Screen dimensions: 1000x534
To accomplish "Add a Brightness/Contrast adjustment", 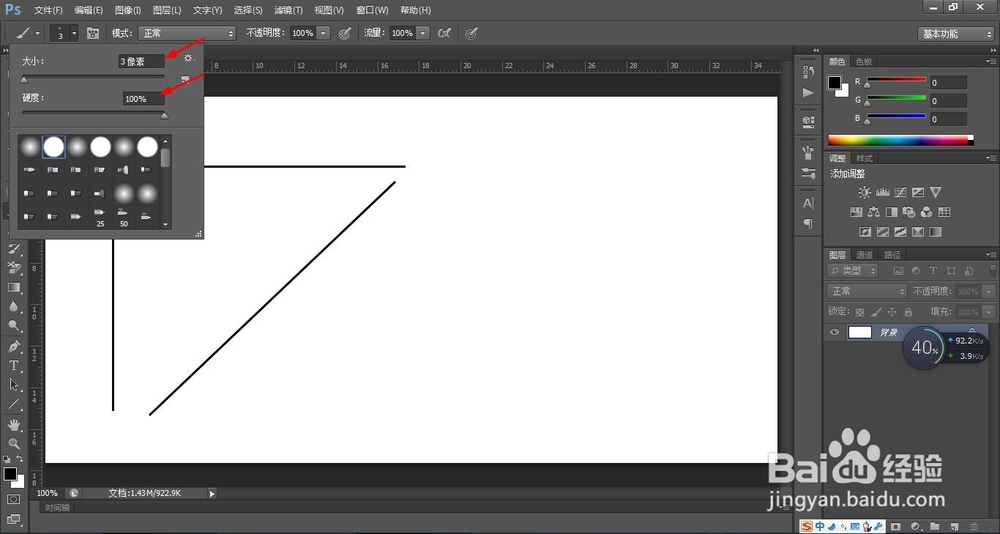I will click(x=864, y=192).
